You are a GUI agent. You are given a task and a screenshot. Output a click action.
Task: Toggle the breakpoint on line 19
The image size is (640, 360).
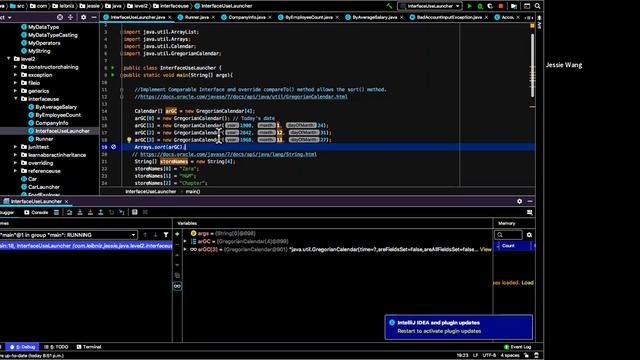[113, 147]
